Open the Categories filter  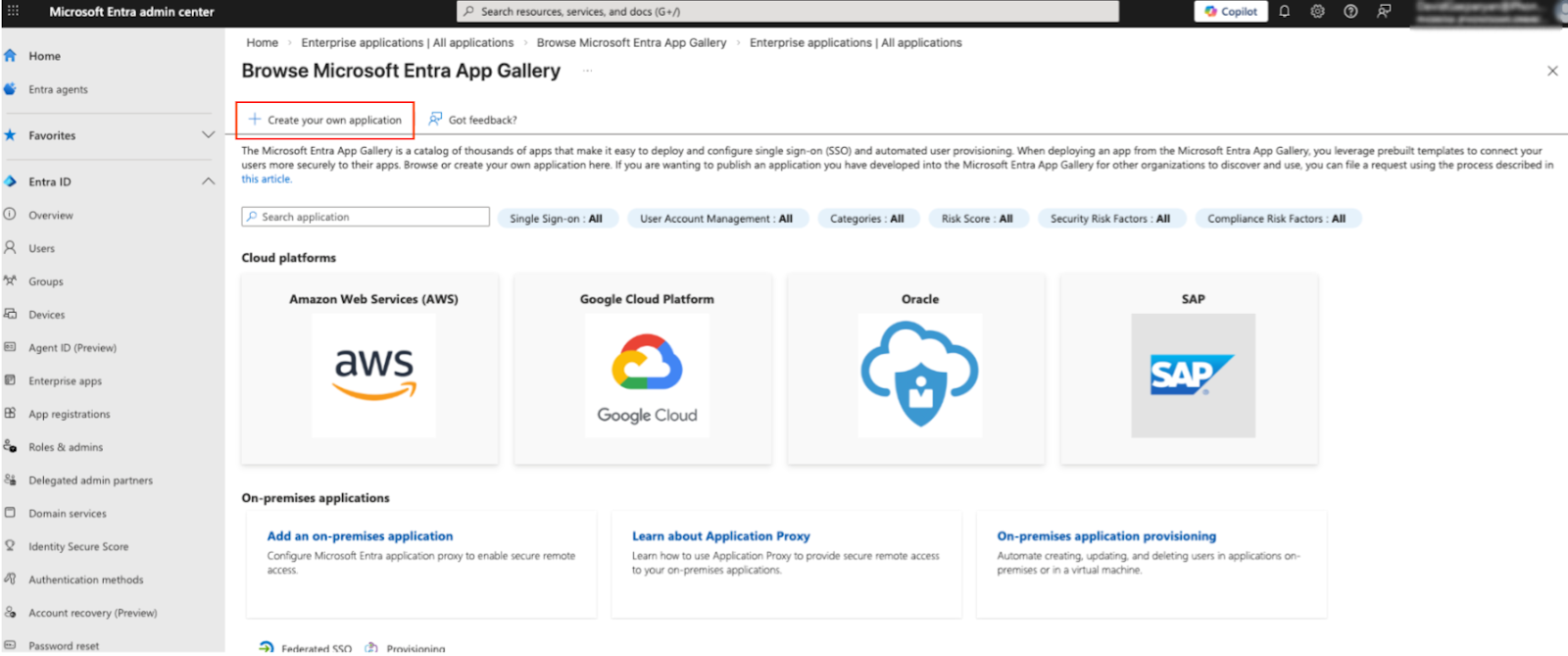click(x=866, y=219)
